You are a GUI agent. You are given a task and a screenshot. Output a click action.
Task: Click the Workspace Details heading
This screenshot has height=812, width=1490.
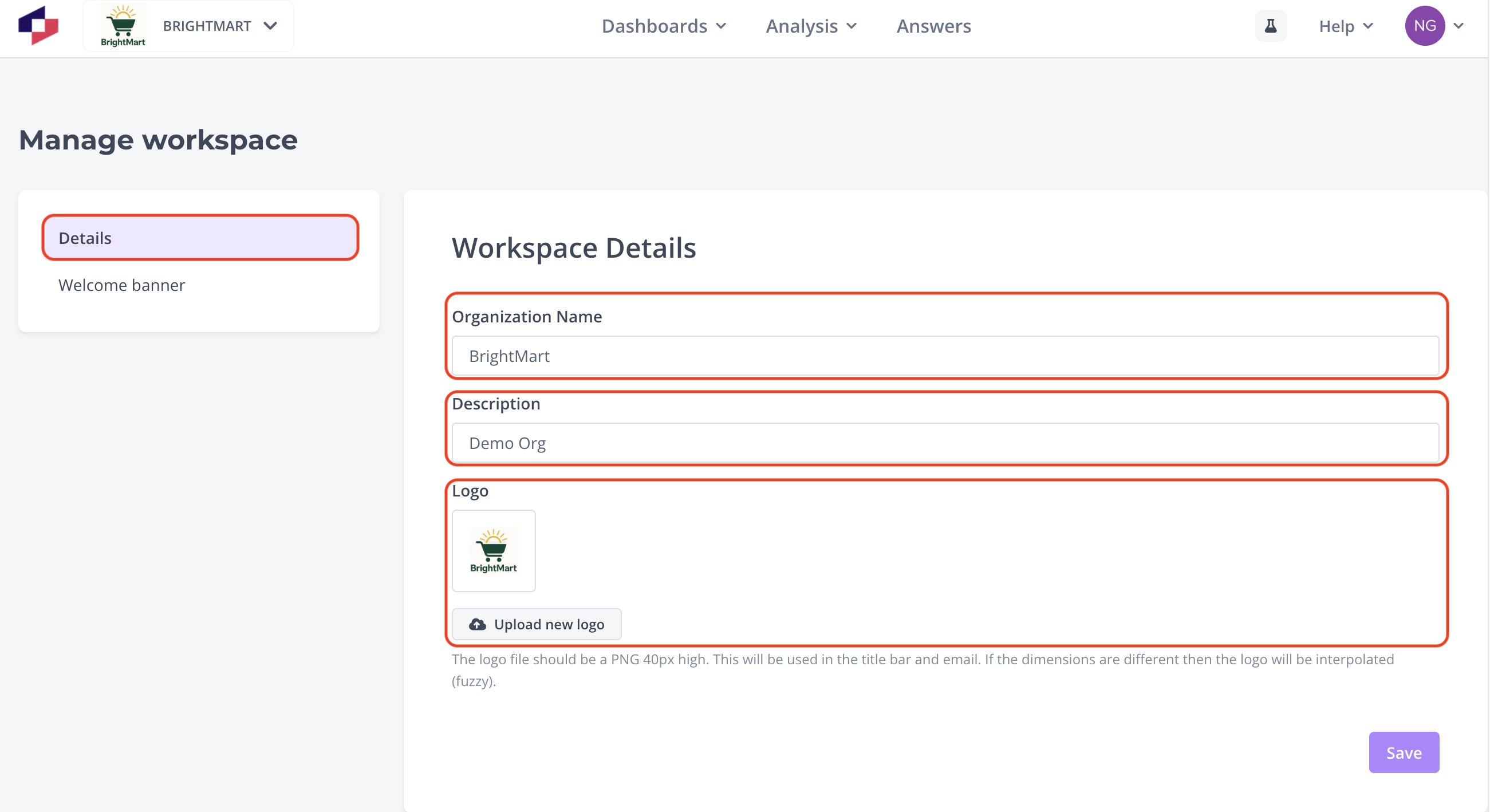[x=573, y=247]
